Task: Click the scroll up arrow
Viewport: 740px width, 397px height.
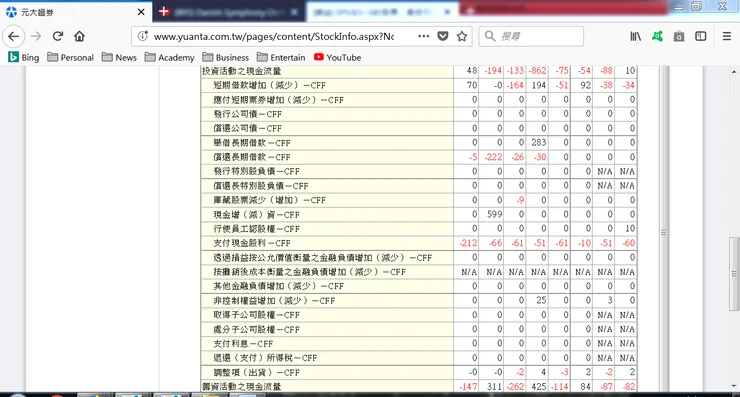Action: pos(733,72)
